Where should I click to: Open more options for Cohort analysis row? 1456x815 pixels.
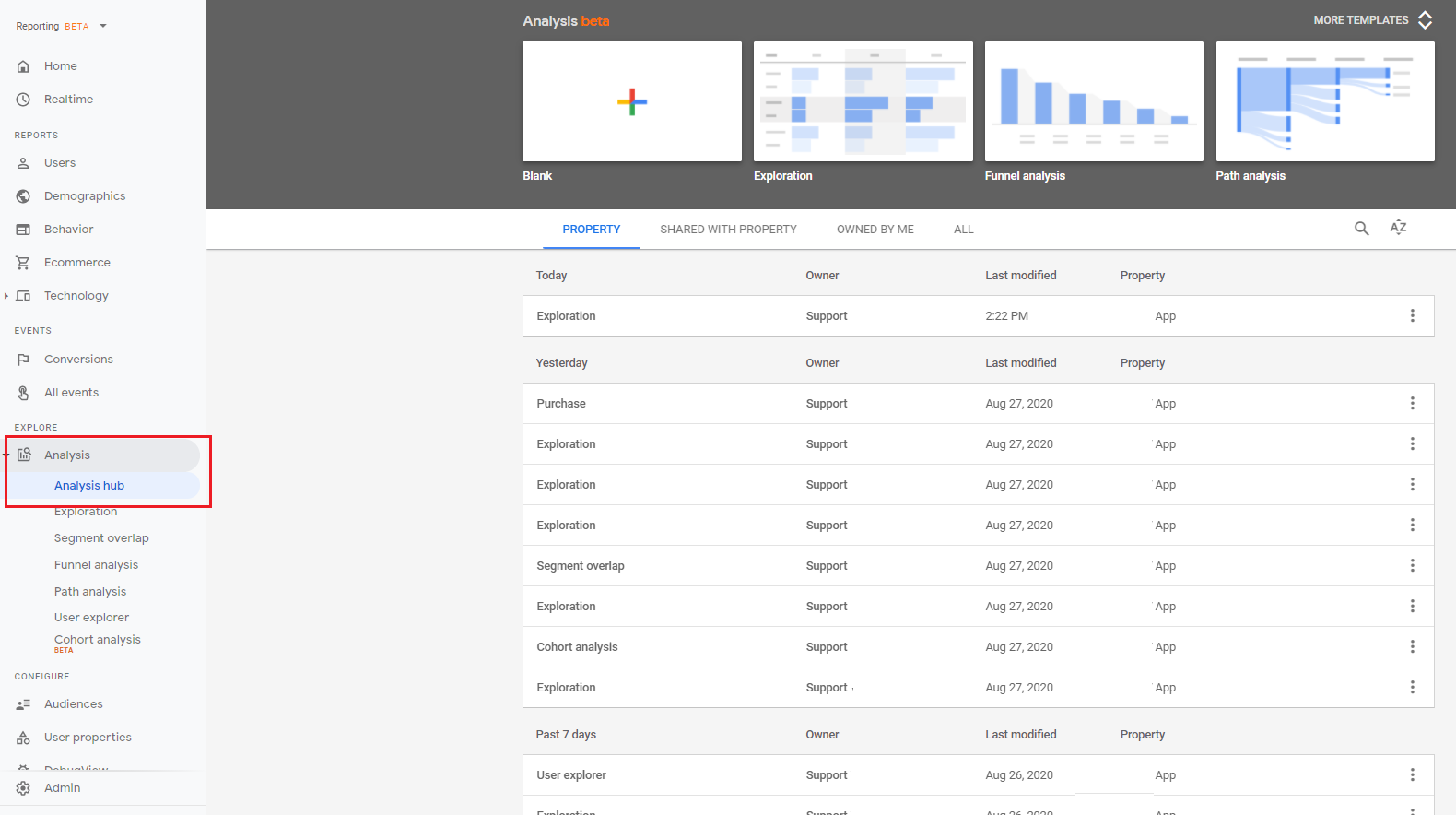click(1412, 647)
